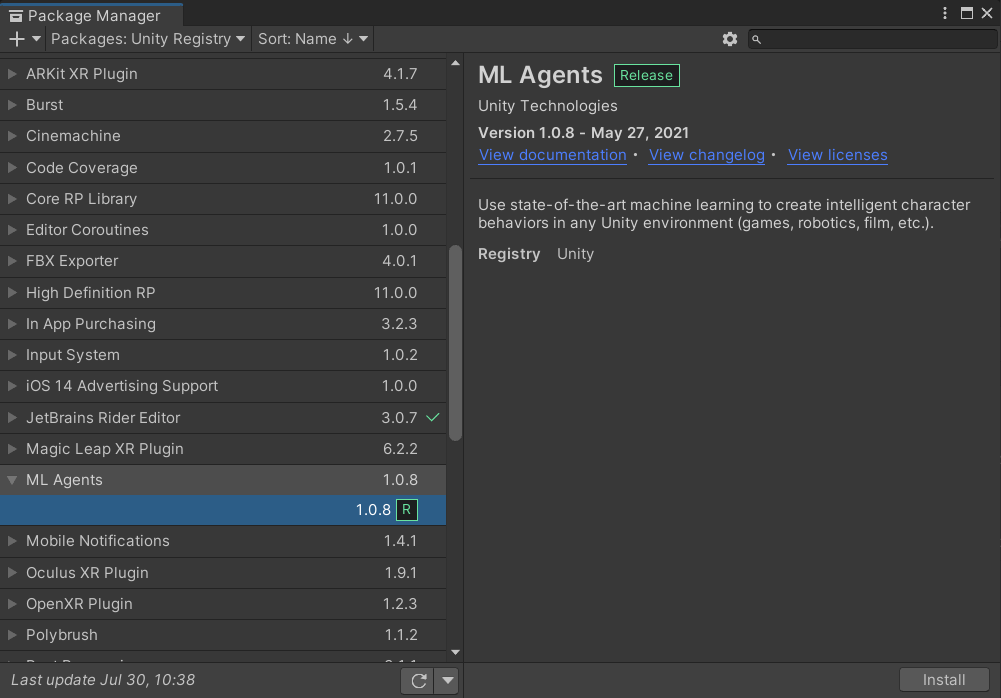Viewport: 1001px width, 698px height.
Task: Select the OpenXR Plugin package
Action: pyautogui.click(x=223, y=603)
